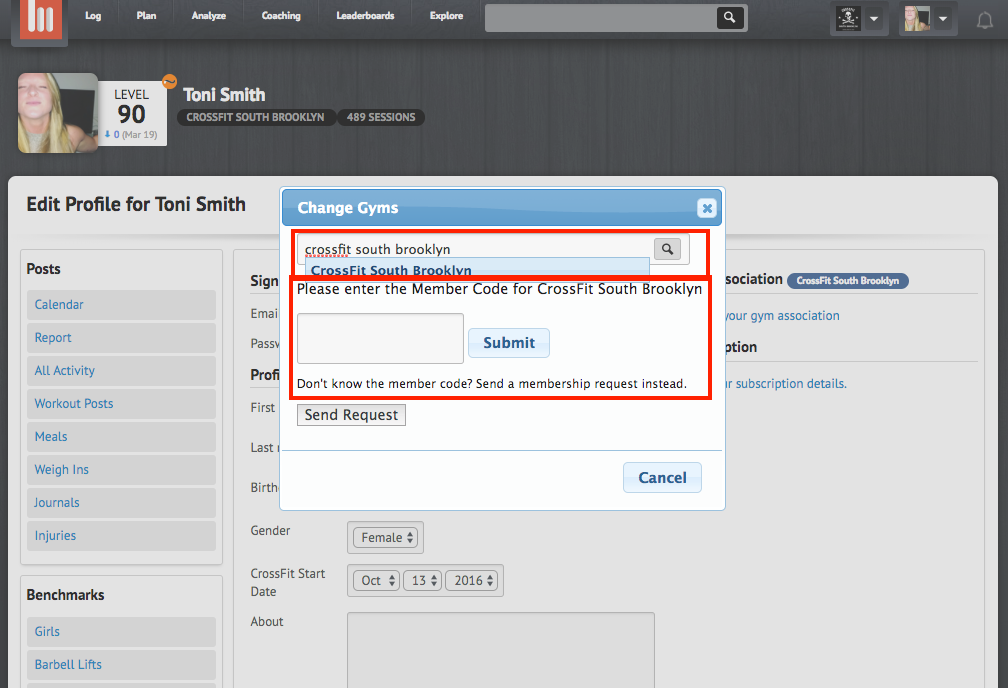Open Journals in the sidebar
1008x688 pixels.
[x=122, y=503]
